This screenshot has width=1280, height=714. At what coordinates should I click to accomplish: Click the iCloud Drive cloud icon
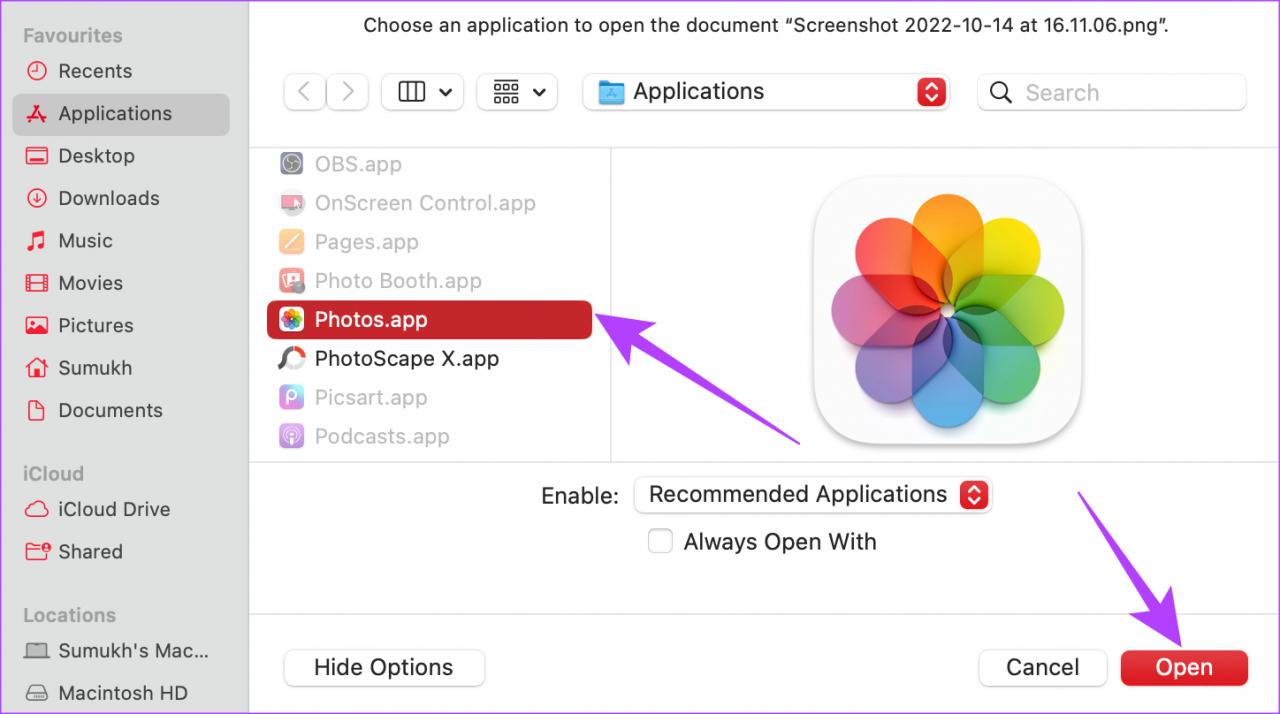(x=37, y=509)
